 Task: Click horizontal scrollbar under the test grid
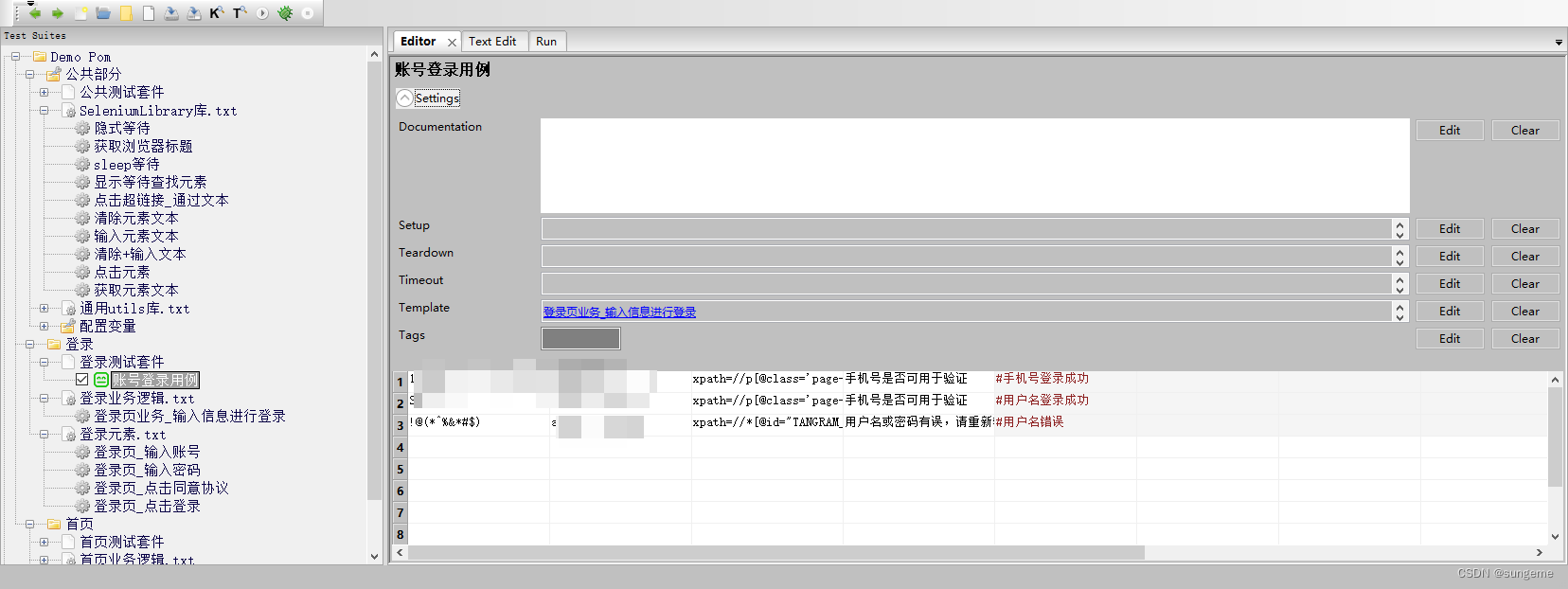776,552
